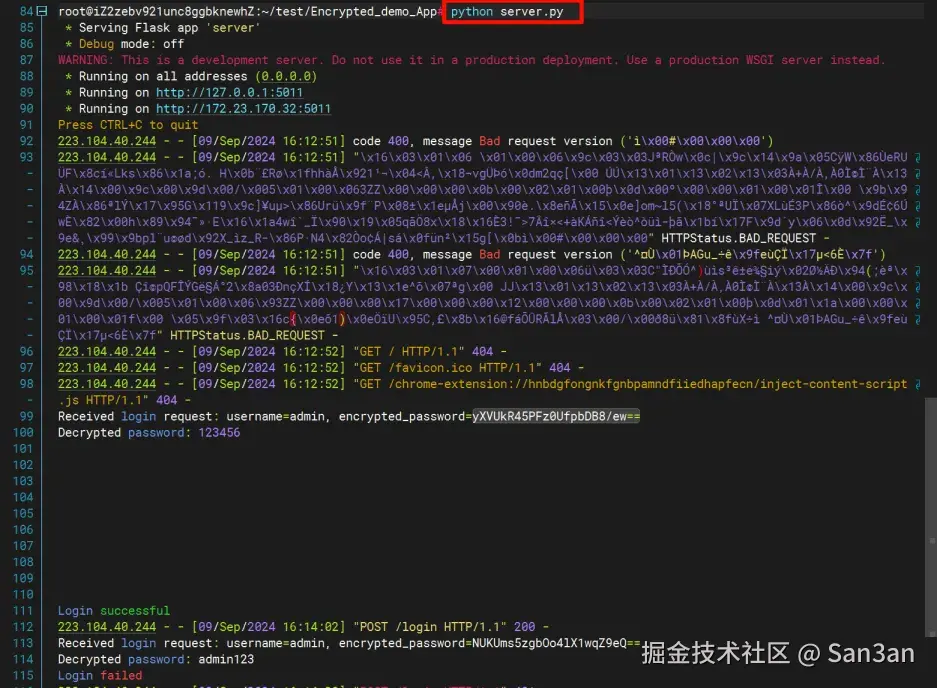937x688 pixels.
Task: Click encrypted password NUKUms5zgbOo41X1wqZ9eQ==
Action: (x=556, y=643)
